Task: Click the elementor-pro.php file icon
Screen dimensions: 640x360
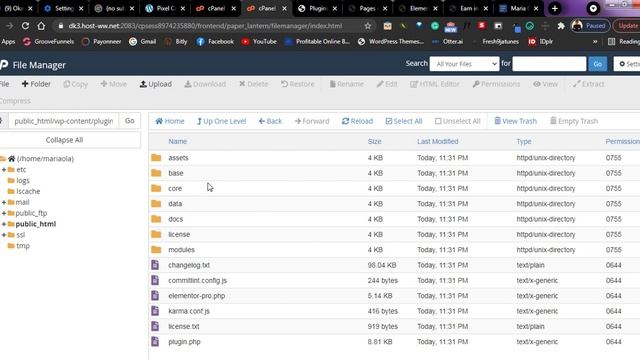Action: (x=155, y=296)
